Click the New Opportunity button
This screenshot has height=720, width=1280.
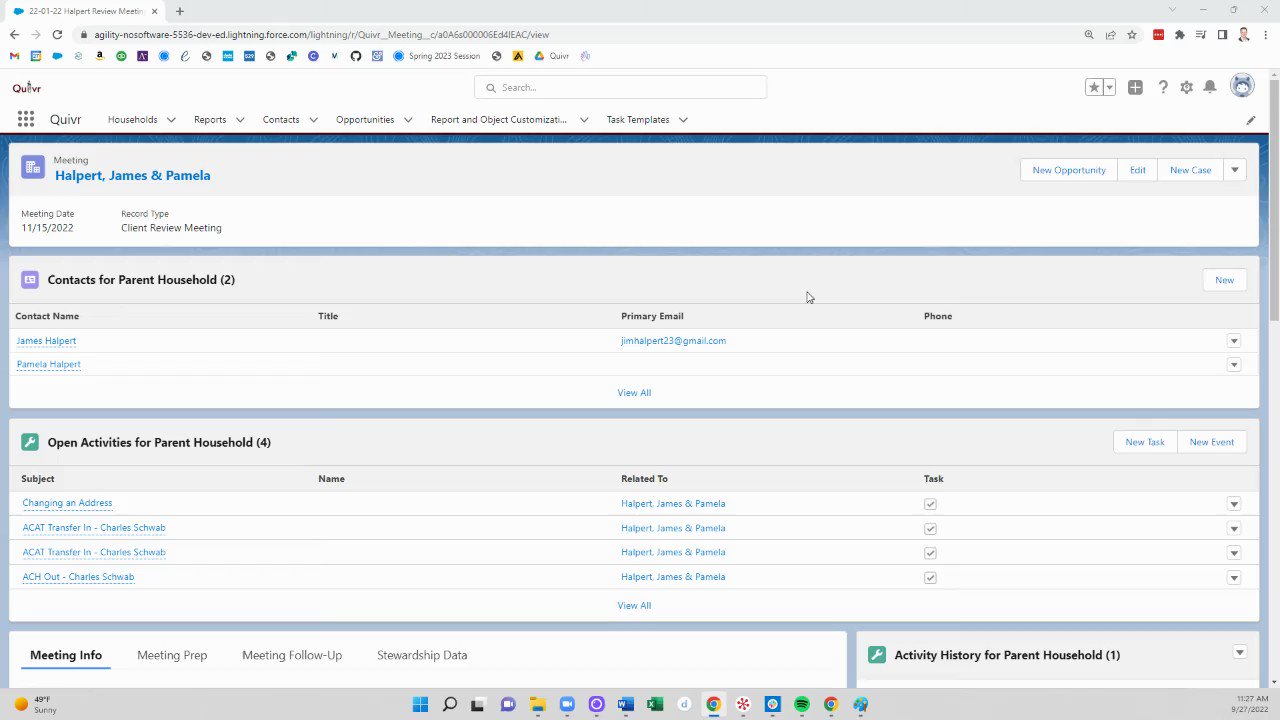pos(1068,170)
